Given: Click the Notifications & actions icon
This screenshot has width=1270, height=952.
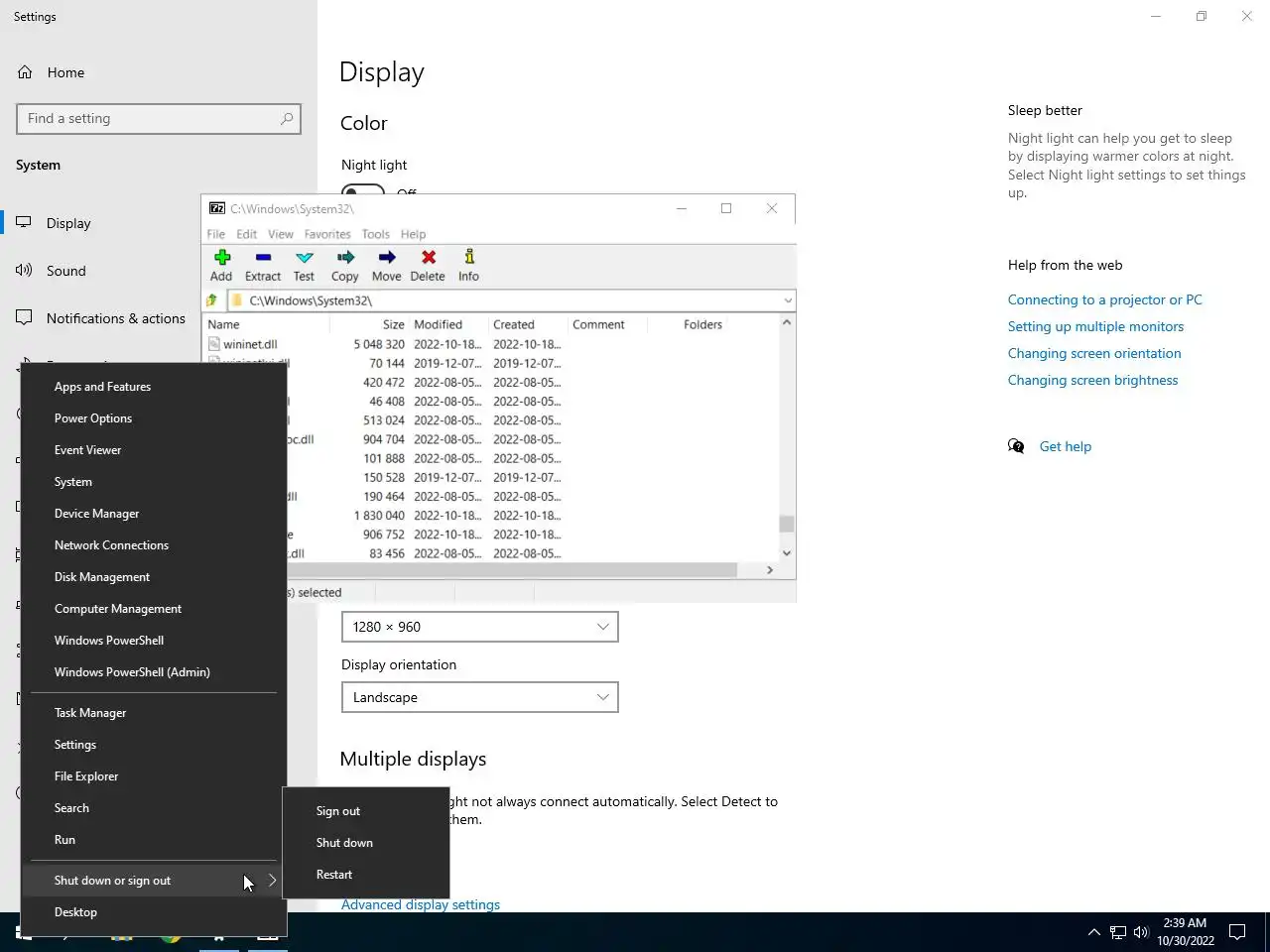Looking at the screenshot, I should [24, 317].
